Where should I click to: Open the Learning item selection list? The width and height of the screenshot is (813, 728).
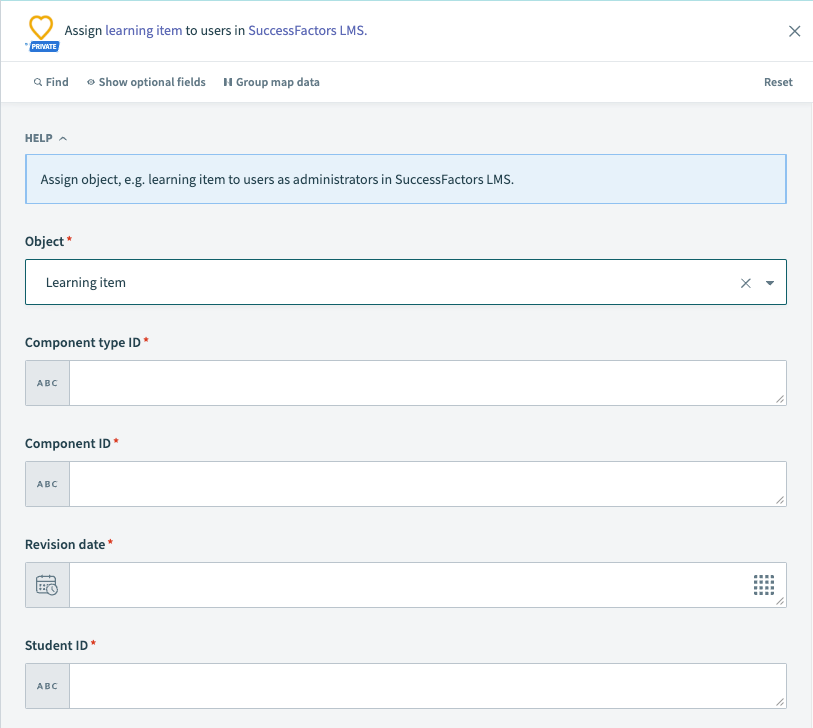coord(769,282)
